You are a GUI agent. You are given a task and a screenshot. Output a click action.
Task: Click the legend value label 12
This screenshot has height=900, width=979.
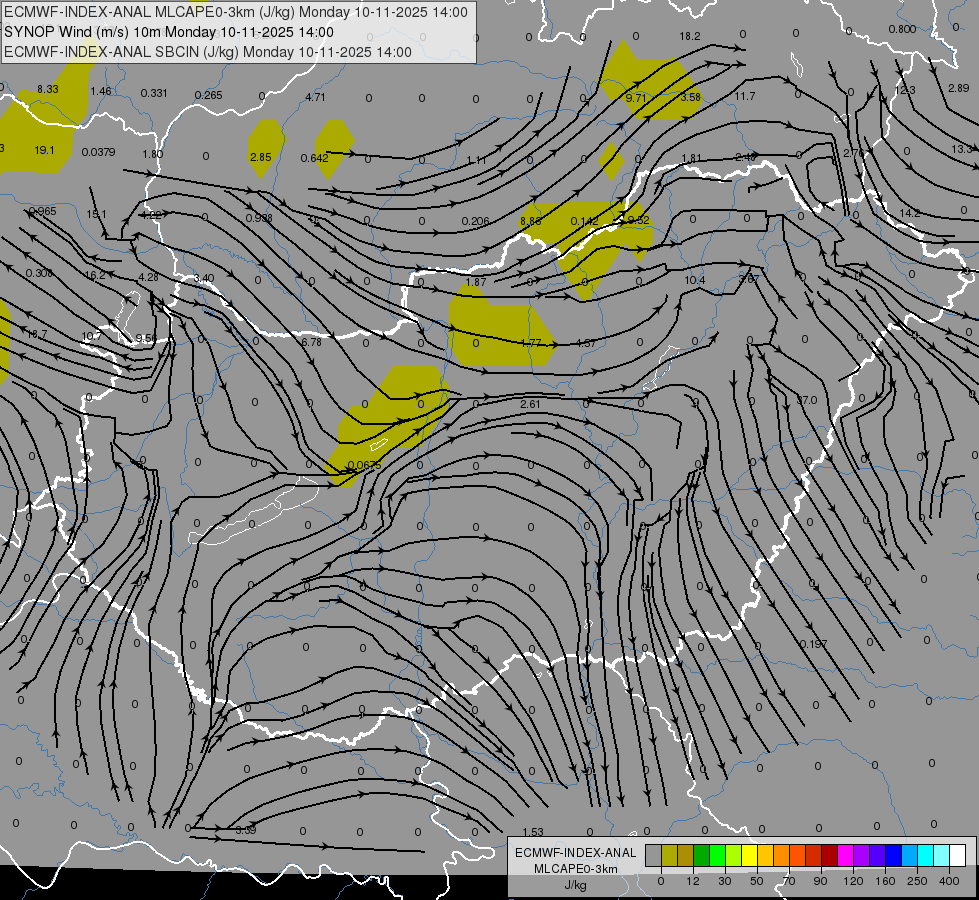[692, 881]
